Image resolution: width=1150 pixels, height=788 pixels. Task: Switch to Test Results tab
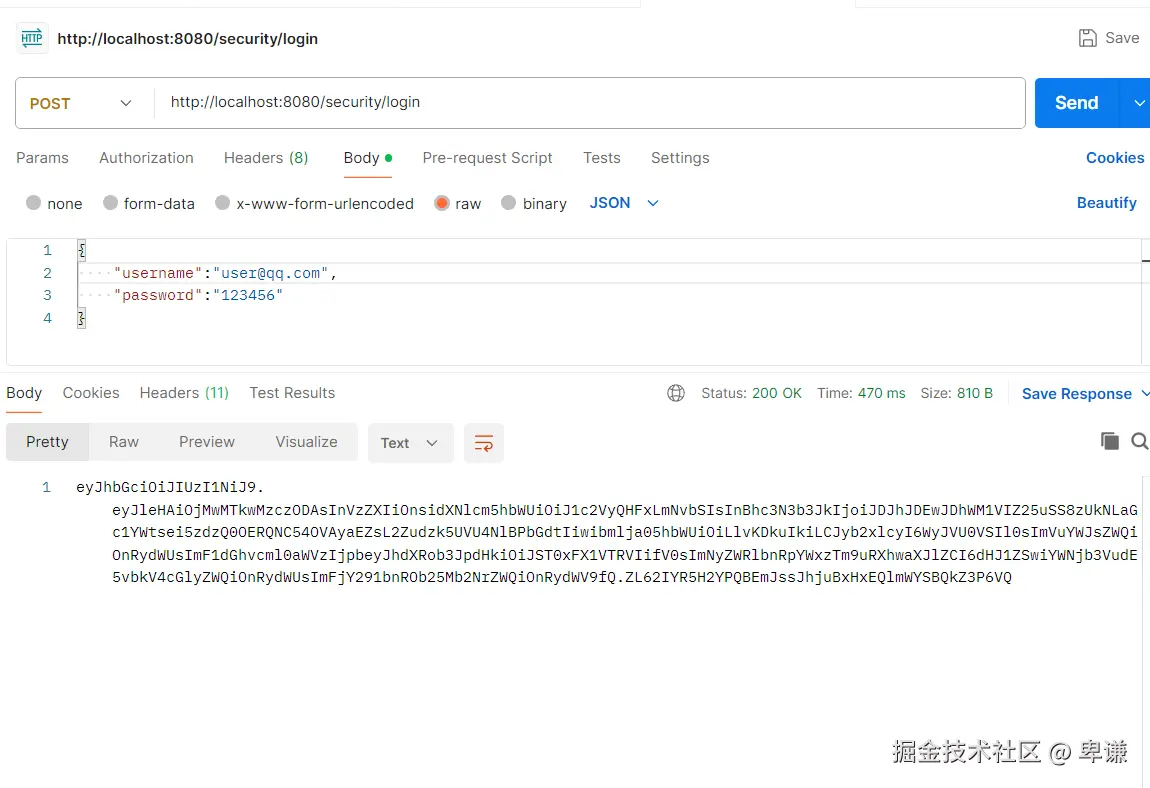click(x=292, y=393)
